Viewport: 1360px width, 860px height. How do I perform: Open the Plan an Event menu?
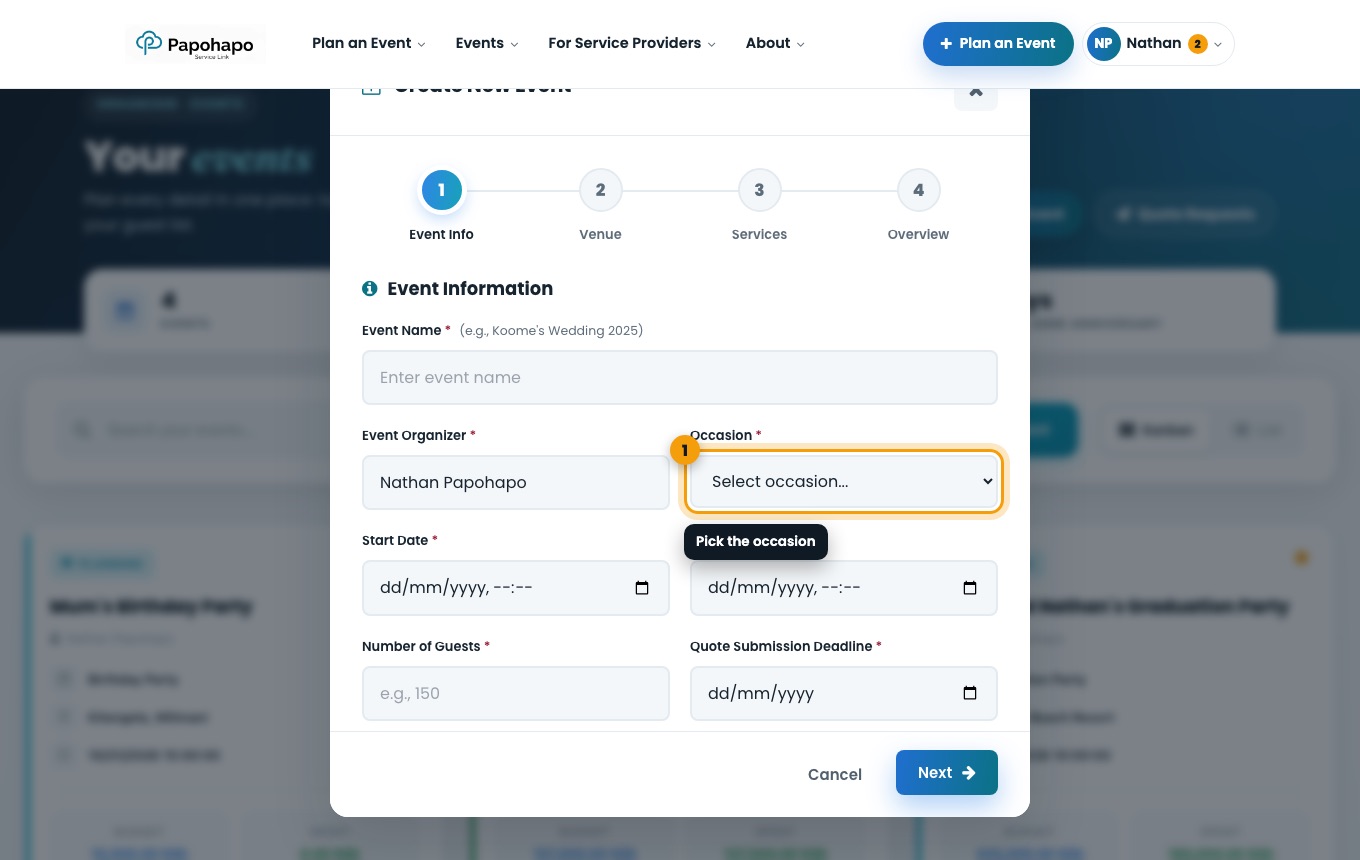coord(368,43)
